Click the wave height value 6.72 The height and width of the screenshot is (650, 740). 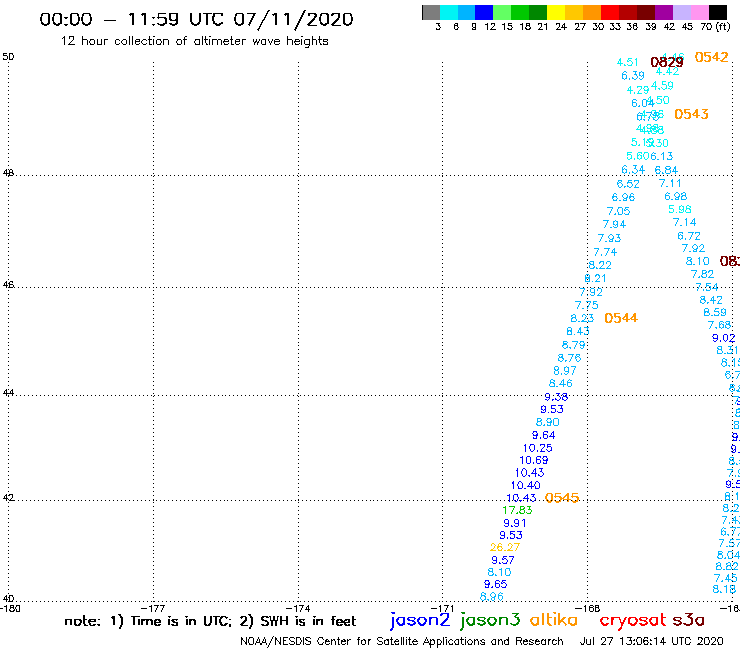pos(689,236)
